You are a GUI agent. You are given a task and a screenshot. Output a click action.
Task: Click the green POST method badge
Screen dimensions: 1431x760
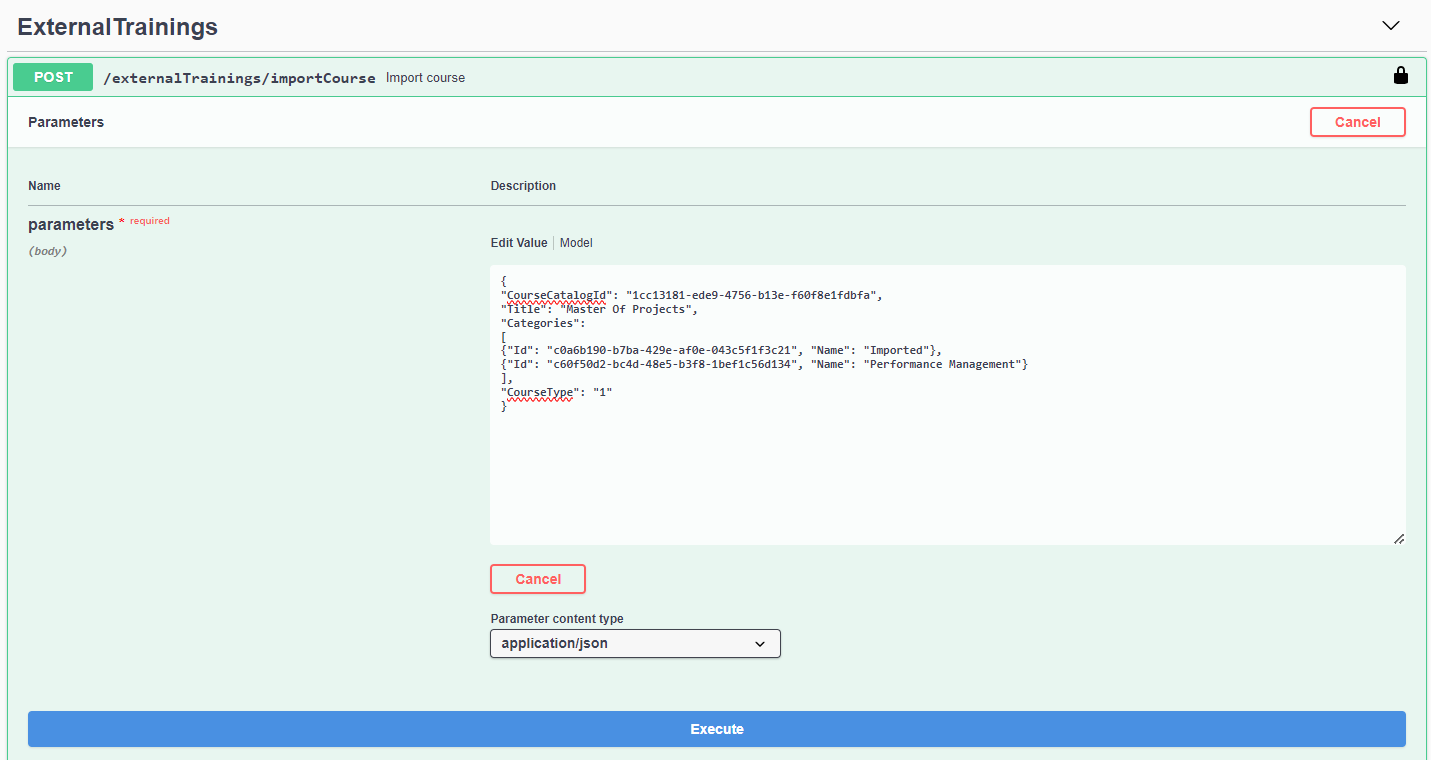point(53,77)
